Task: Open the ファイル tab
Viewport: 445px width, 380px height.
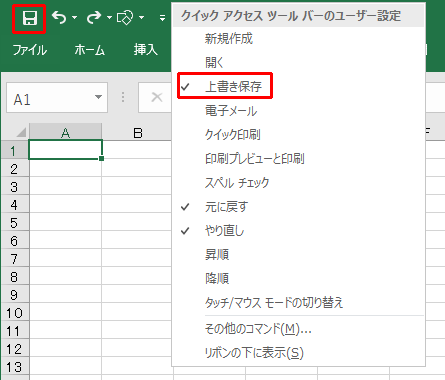Action: click(x=30, y=50)
